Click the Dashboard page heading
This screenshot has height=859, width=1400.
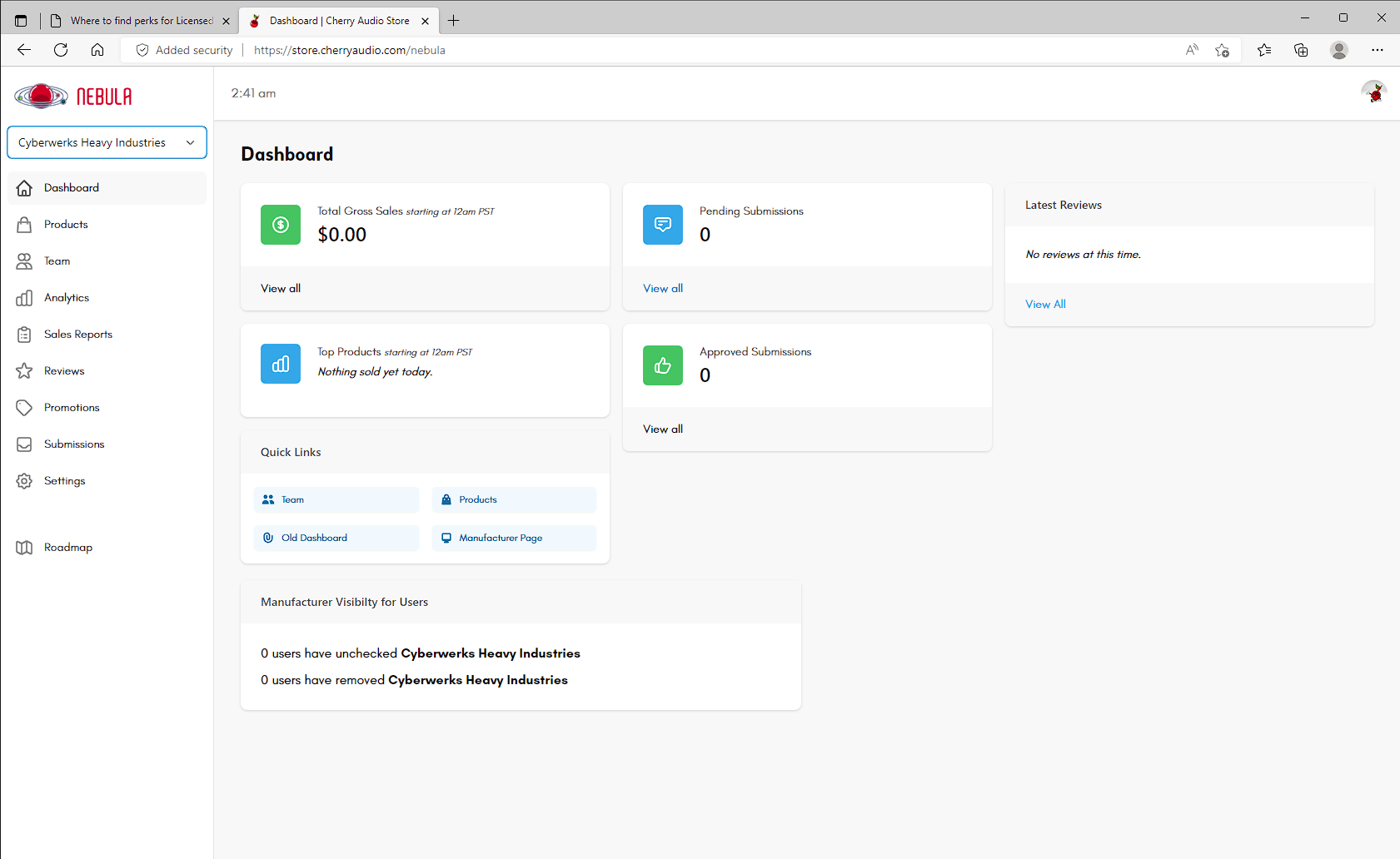287,155
